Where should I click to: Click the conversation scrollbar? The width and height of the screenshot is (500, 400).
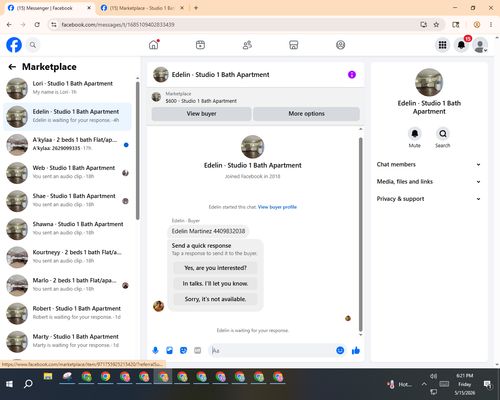(x=360, y=233)
